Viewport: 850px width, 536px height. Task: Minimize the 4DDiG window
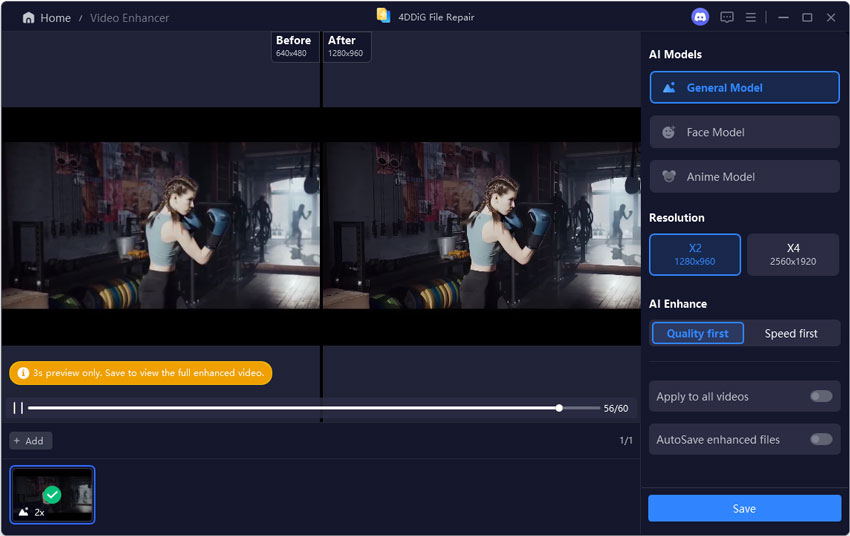click(x=783, y=17)
